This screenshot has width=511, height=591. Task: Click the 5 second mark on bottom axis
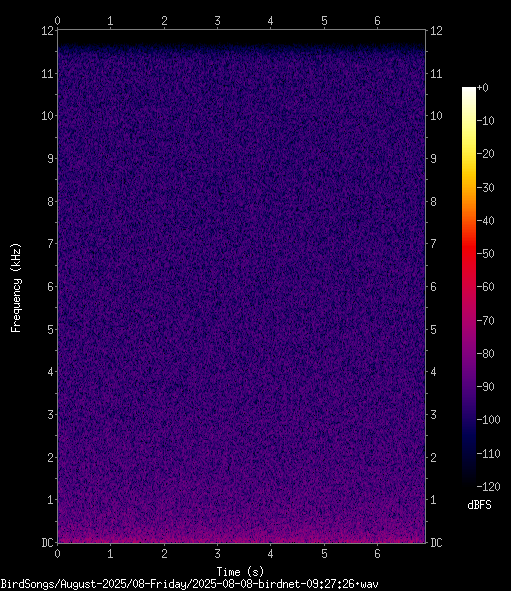point(324,554)
